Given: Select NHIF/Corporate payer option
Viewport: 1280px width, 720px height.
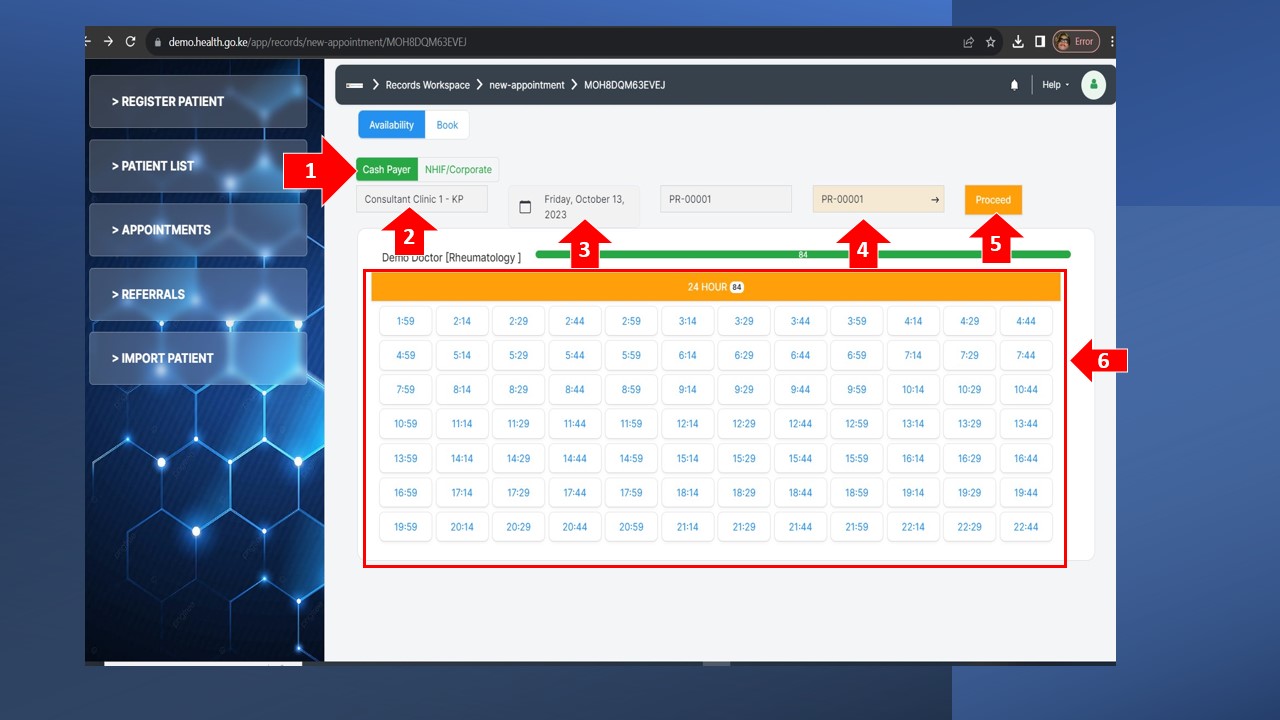Looking at the screenshot, I should 458,170.
